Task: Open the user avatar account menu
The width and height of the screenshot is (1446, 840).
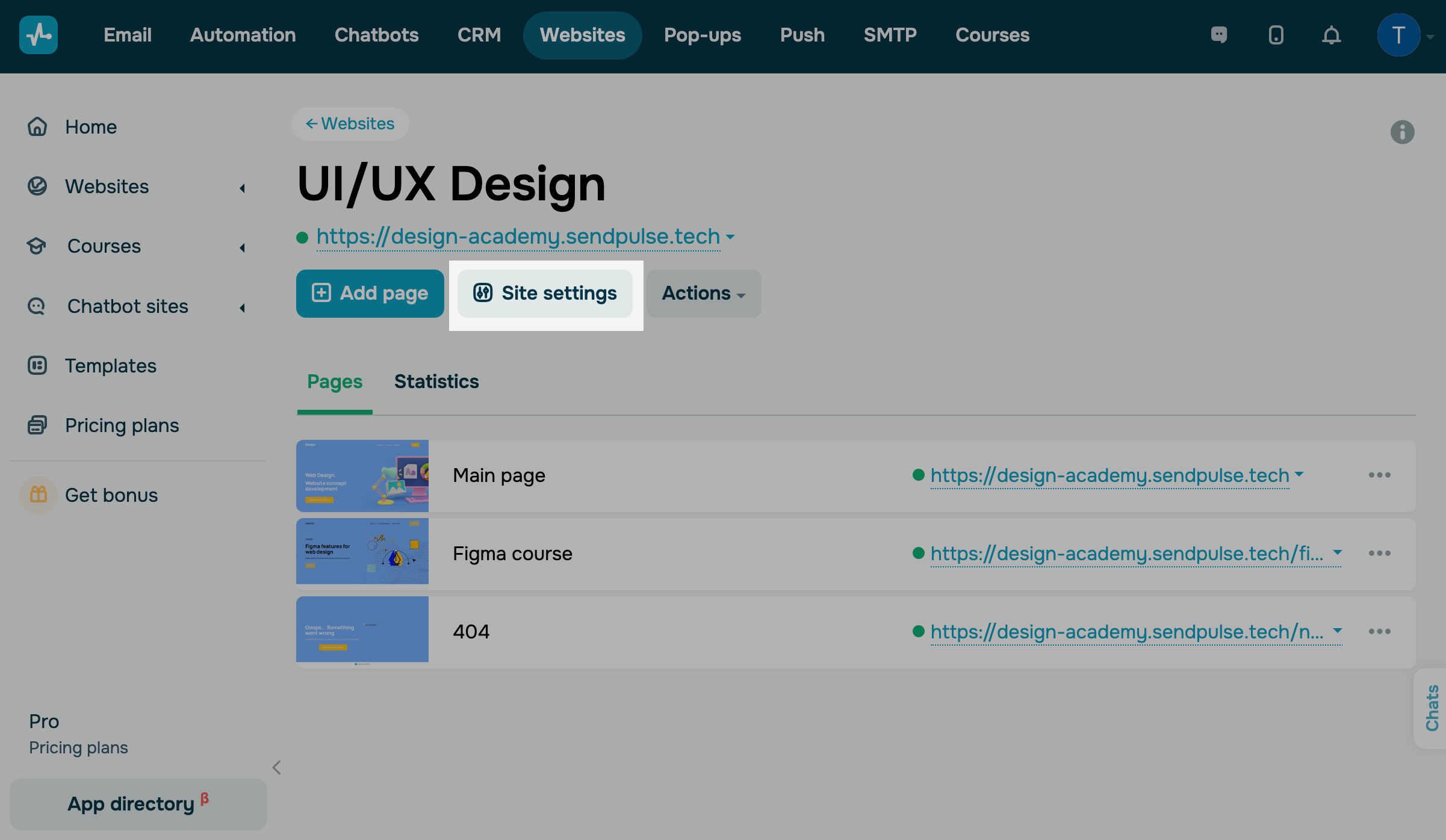Action: pos(1398,35)
